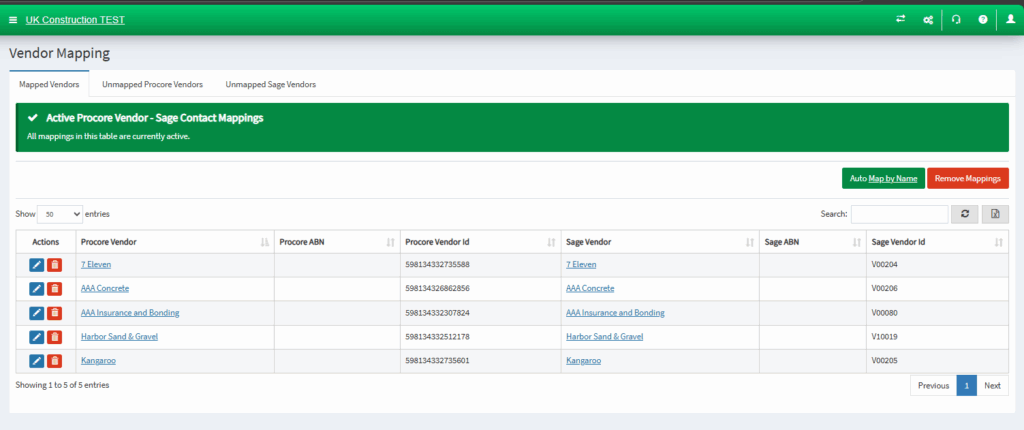Click the Auto Map by Name button

click(884, 178)
